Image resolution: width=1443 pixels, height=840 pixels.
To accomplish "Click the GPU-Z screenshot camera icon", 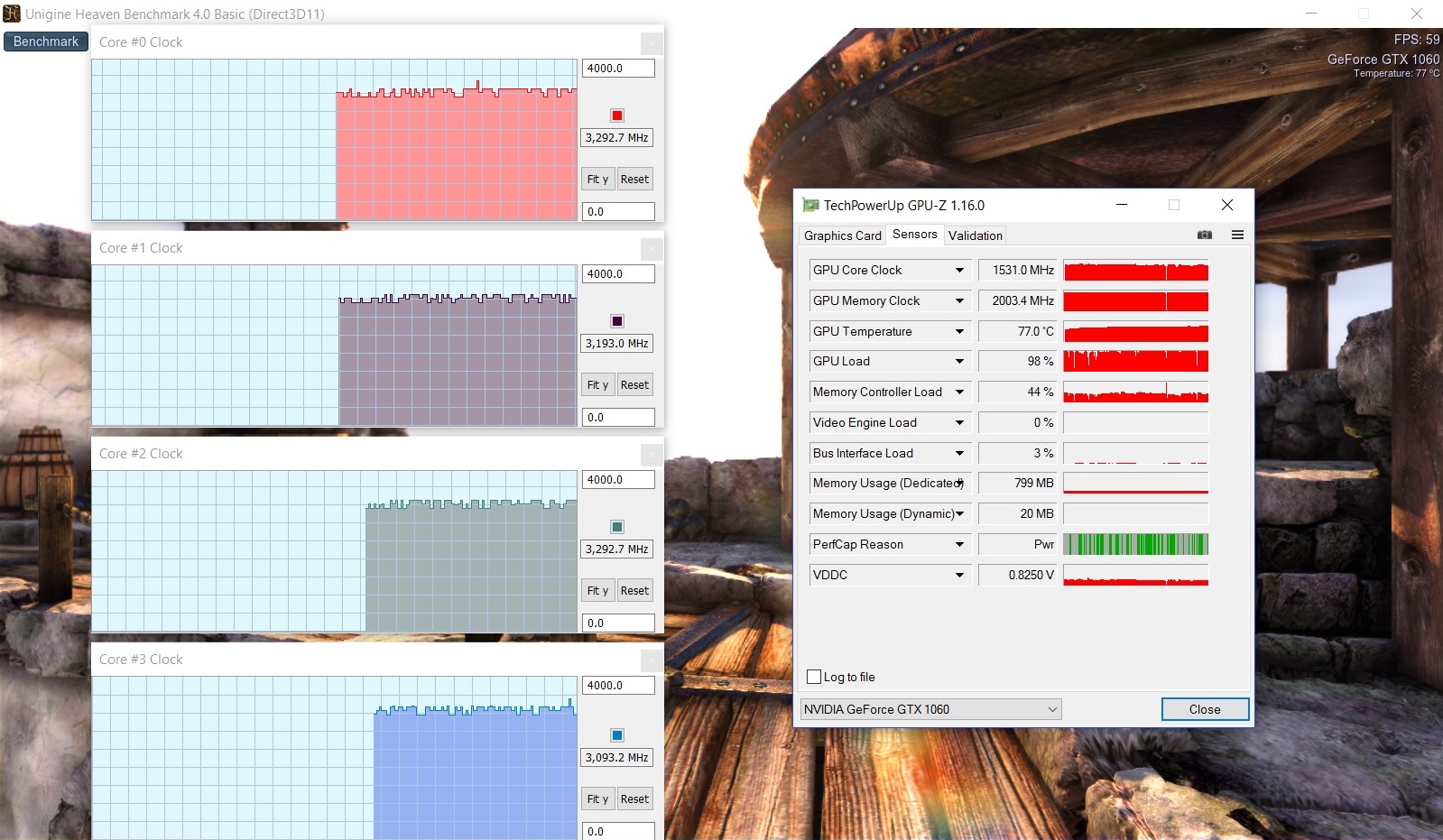I will [1204, 235].
